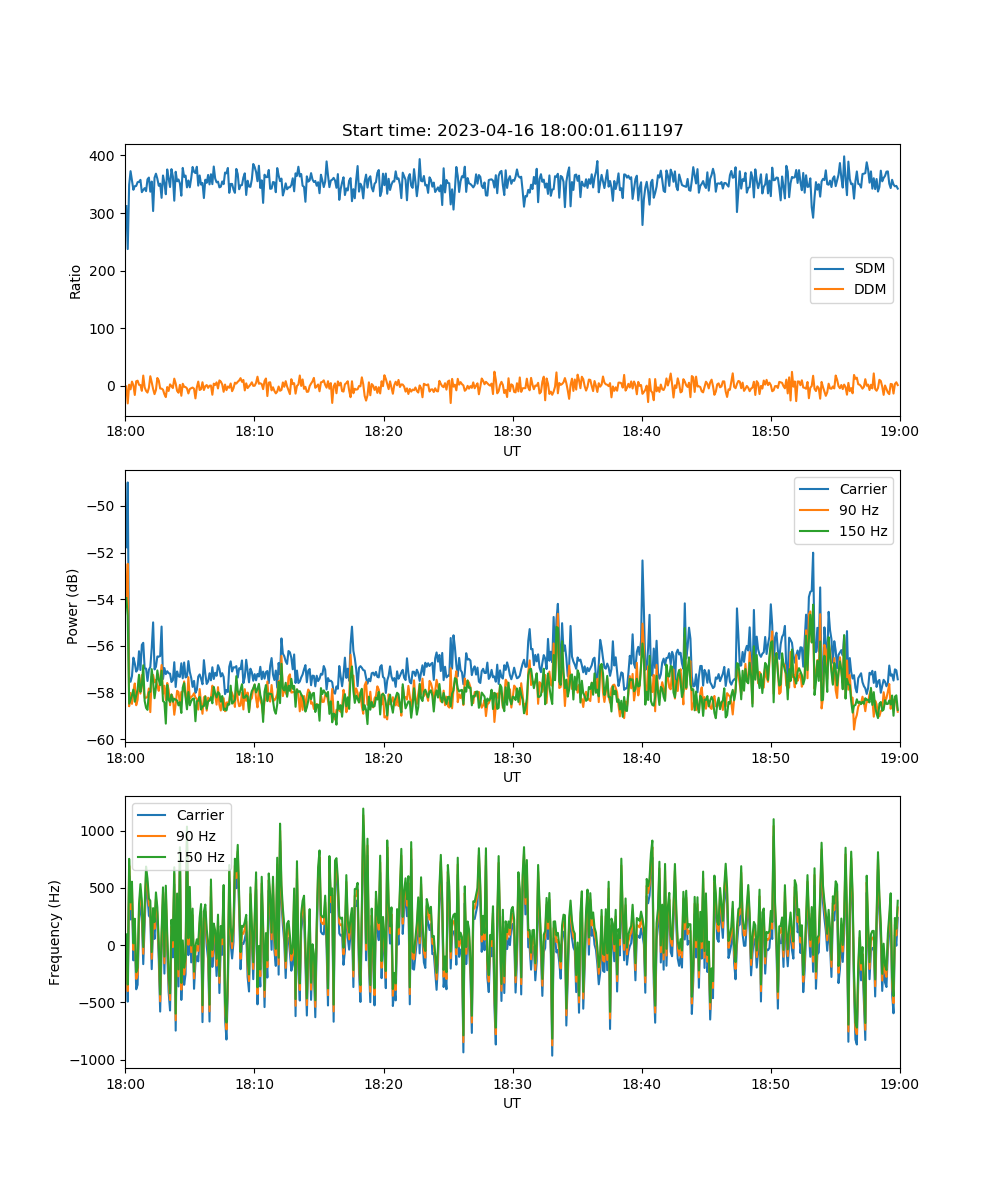Click the 18:10 tick under the Ratio plot
The height and width of the screenshot is (1200, 1000).
point(254,431)
